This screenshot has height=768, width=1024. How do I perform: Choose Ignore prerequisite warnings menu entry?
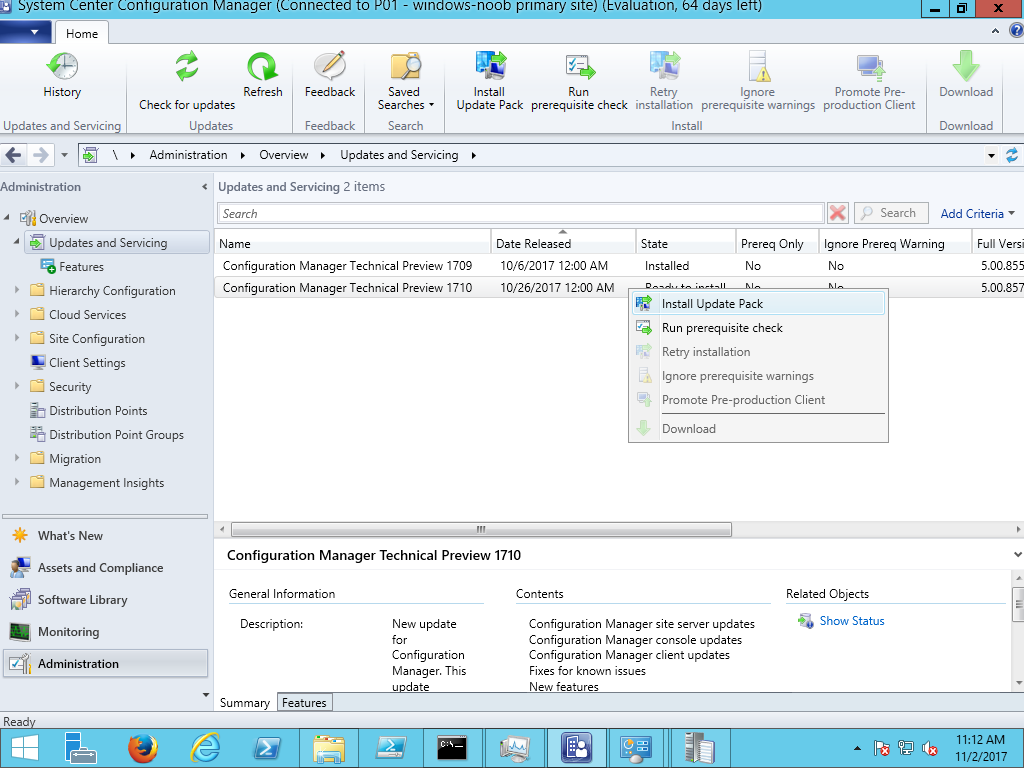click(x=758, y=376)
